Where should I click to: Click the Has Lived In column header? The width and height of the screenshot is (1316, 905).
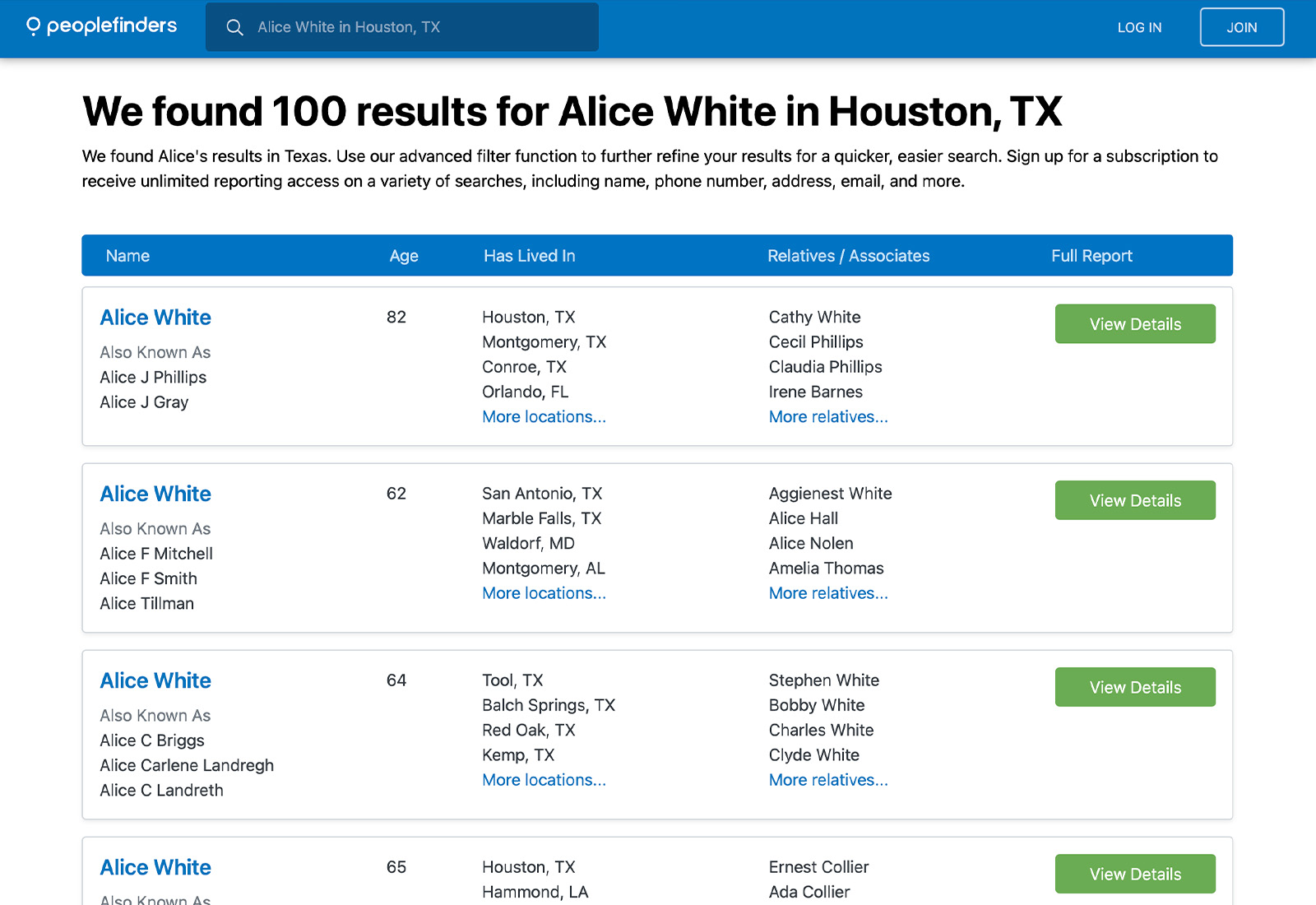(530, 256)
